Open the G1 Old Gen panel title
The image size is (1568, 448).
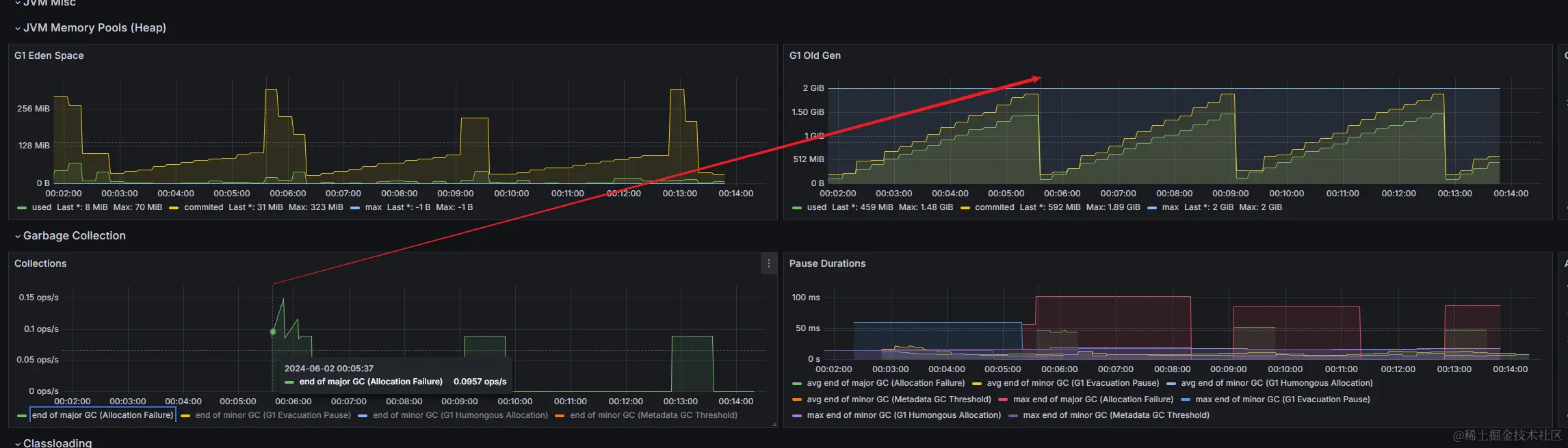[x=815, y=55]
